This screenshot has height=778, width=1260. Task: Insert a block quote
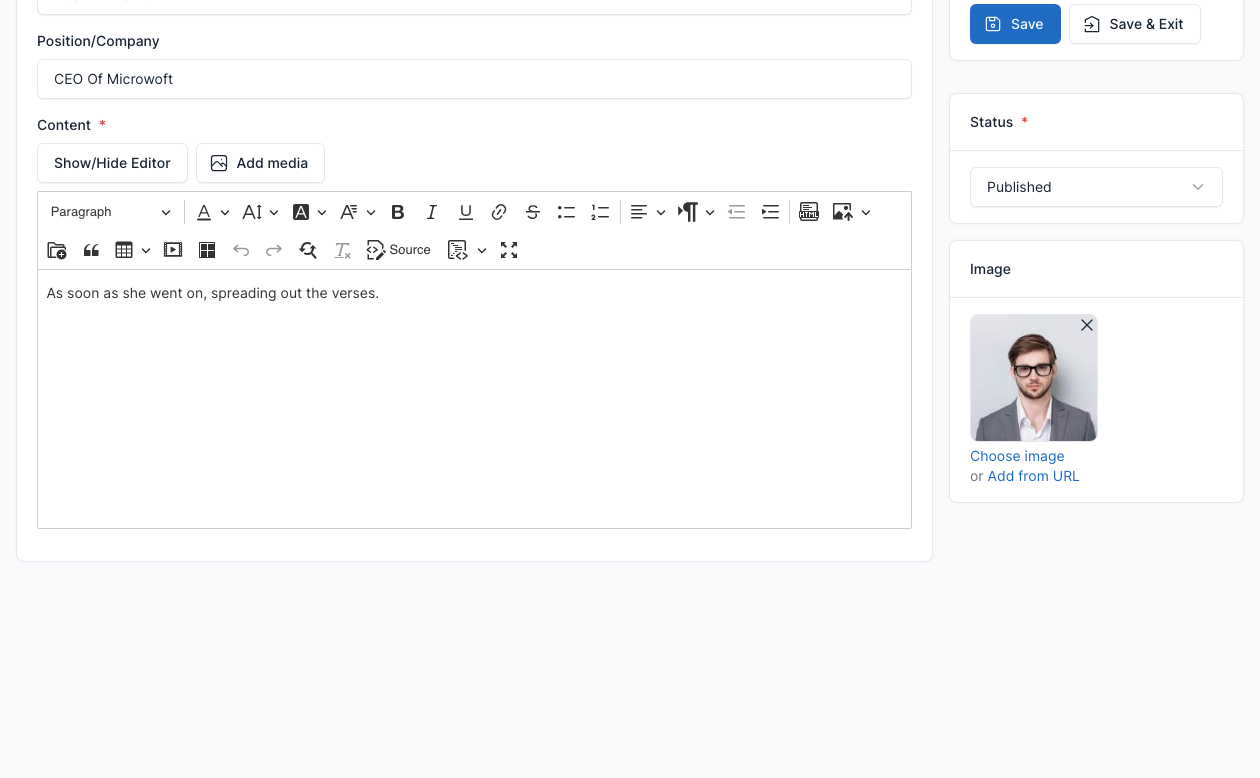click(x=91, y=250)
